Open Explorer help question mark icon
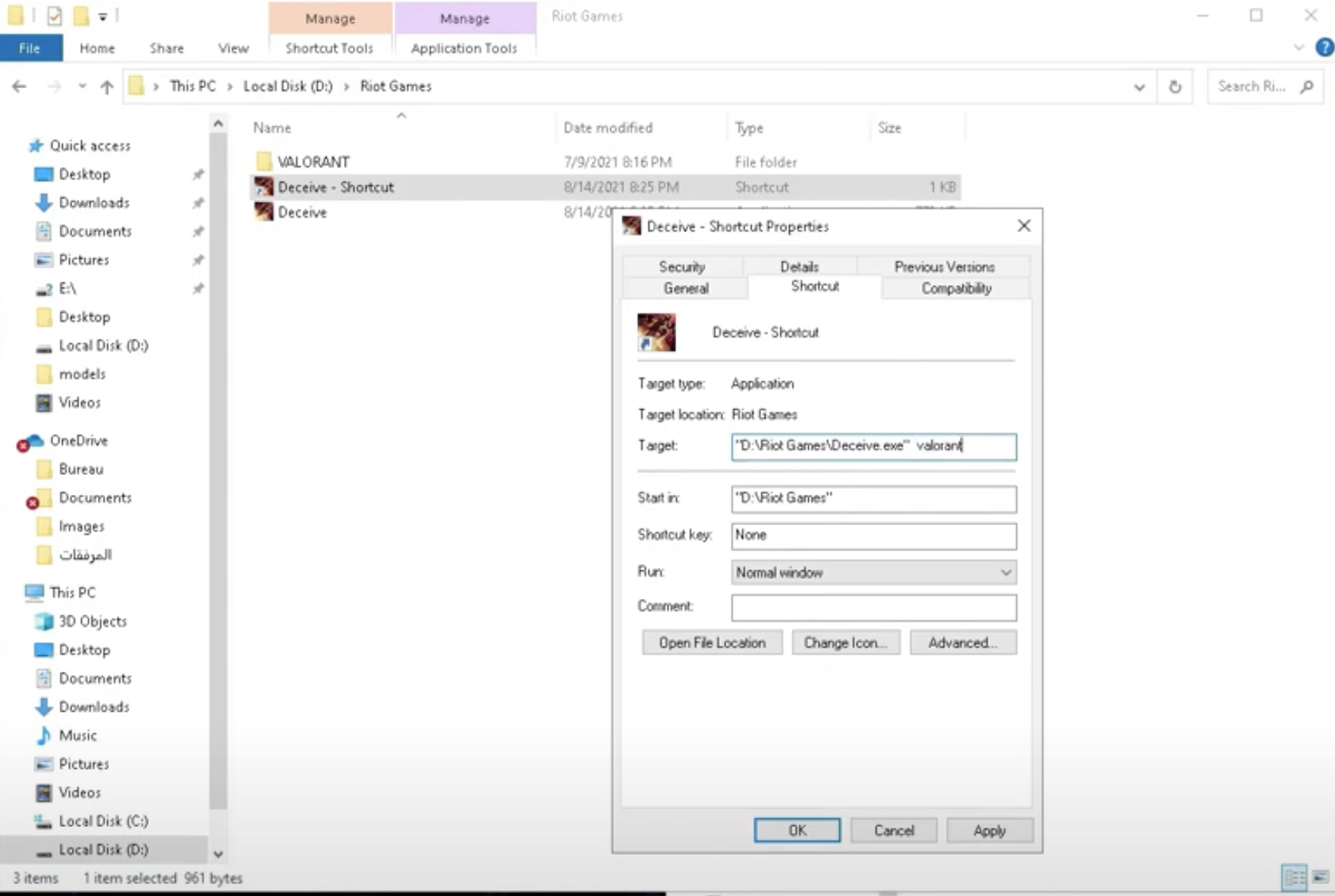The width and height of the screenshot is (1335, 896). pos(1324,48)
